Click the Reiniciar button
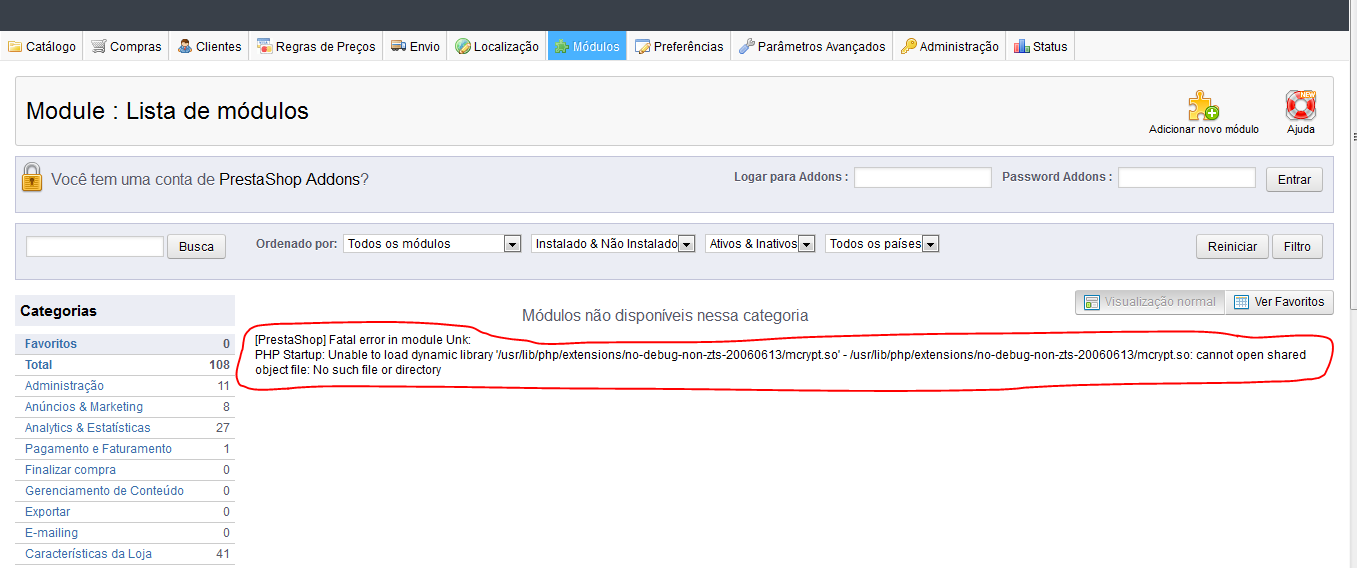The height and width of the screenshot is (568, 1357). tap(1232, 246)
